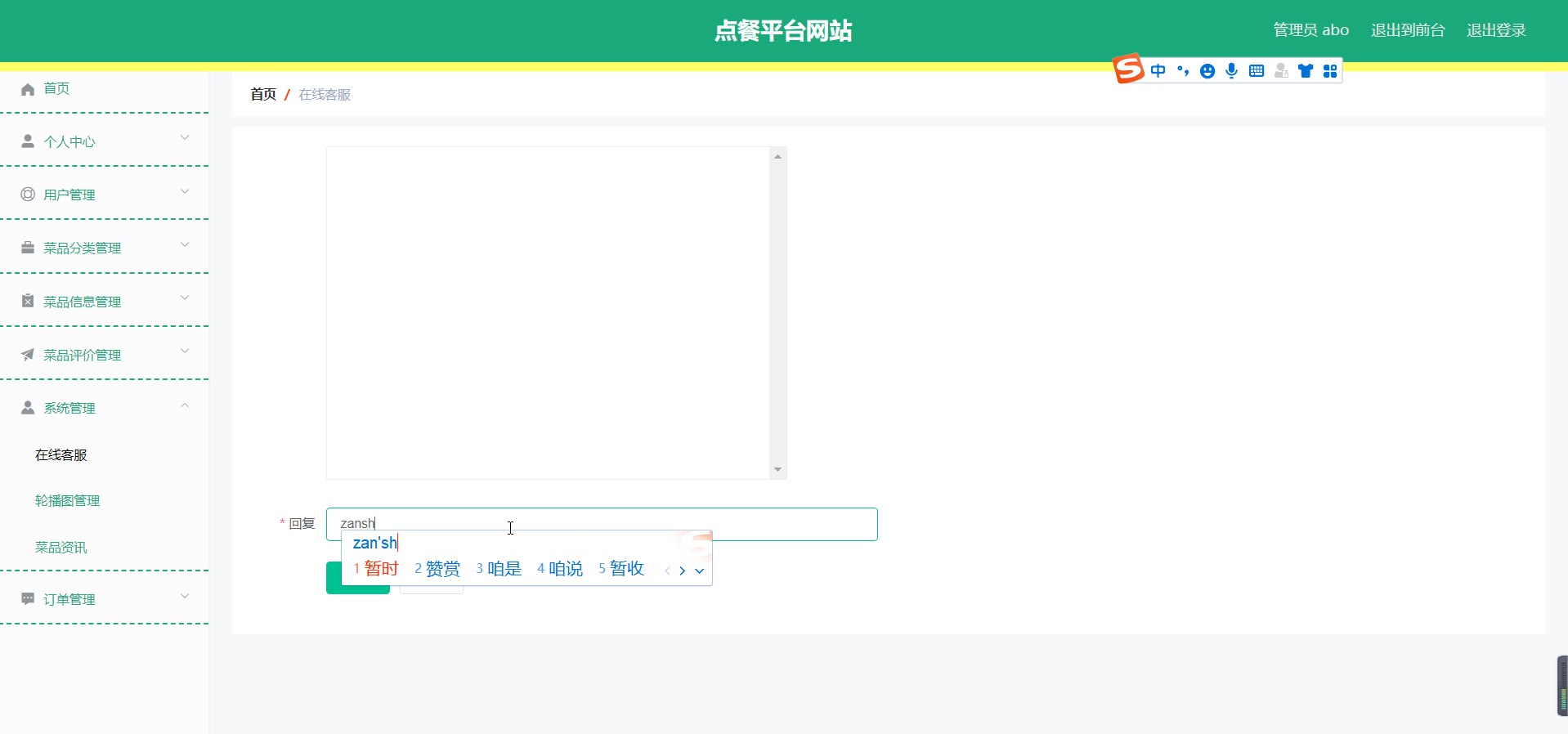Viewport: 1568px width, 734px height.
Task: Click 退出登录 in the header
Action: pyautogui.click(x=1496, y=30)
